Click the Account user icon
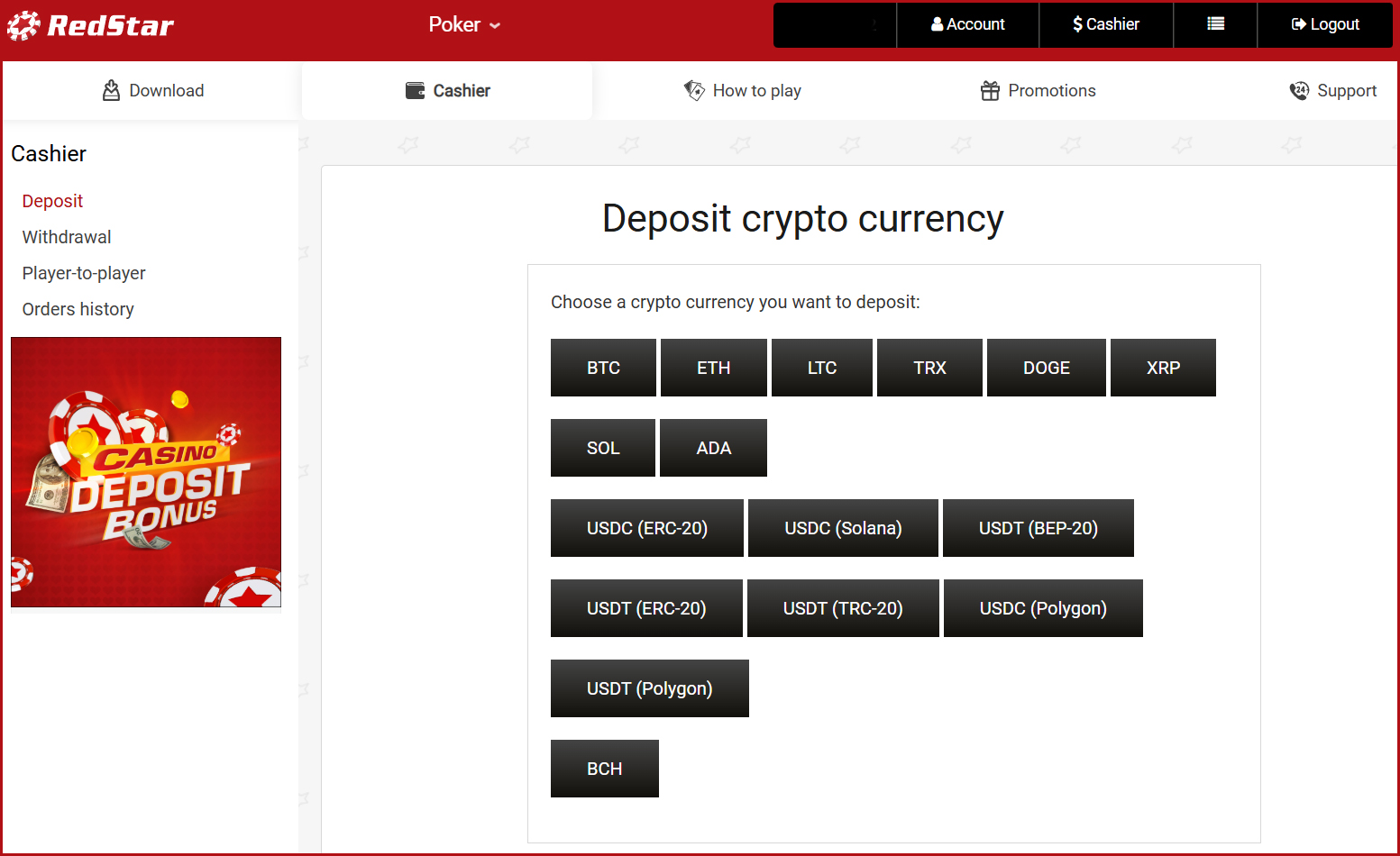Viewport: 1400px width, 856px height. [938, 24]
